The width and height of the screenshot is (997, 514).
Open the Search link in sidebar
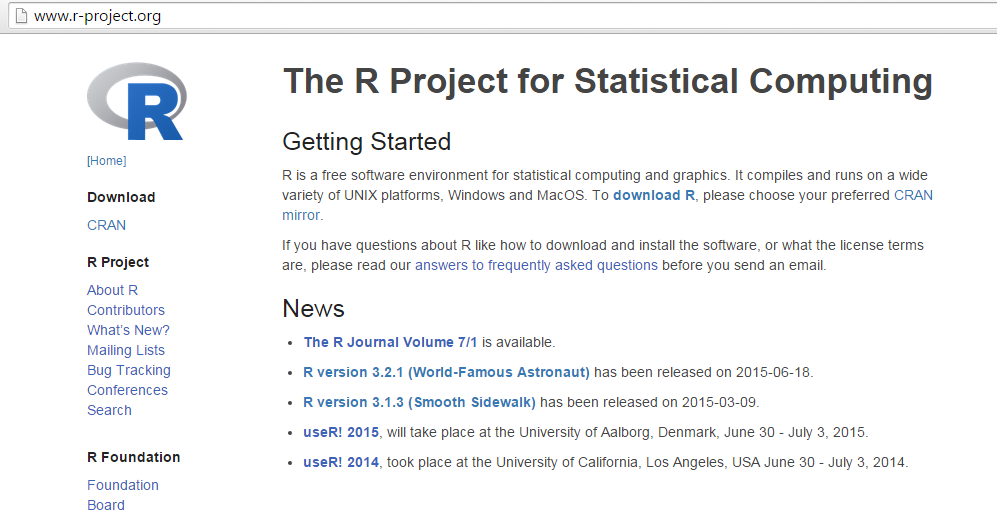(109, 410)
